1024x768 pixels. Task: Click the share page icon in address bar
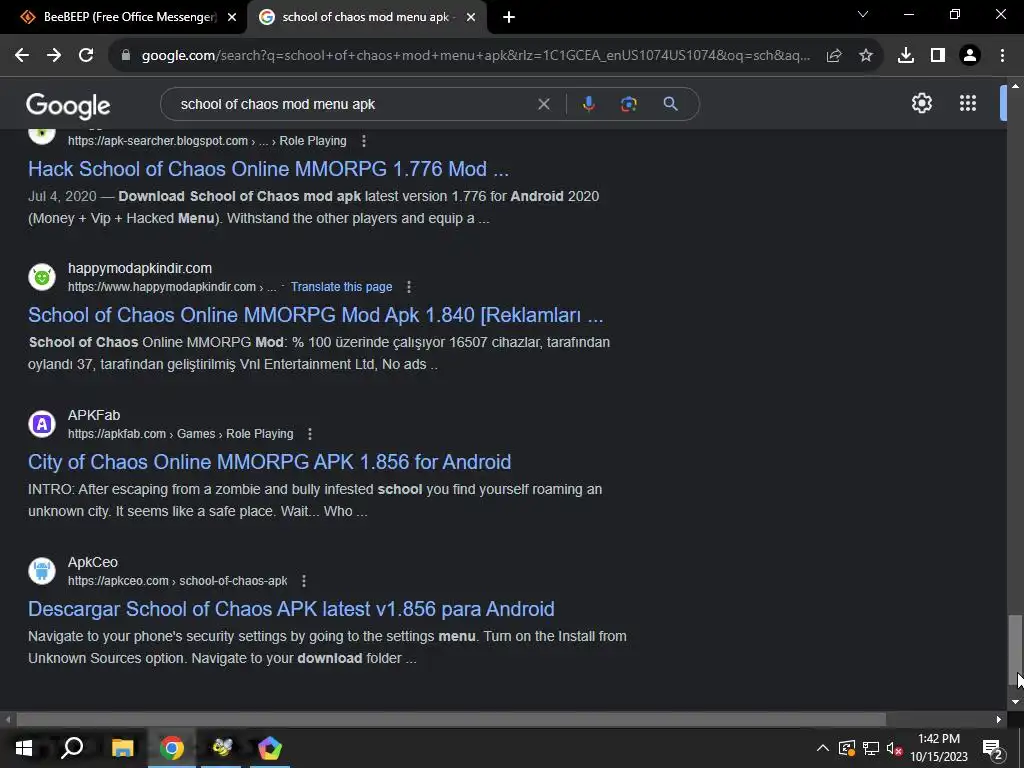click(x=834, y=56)
